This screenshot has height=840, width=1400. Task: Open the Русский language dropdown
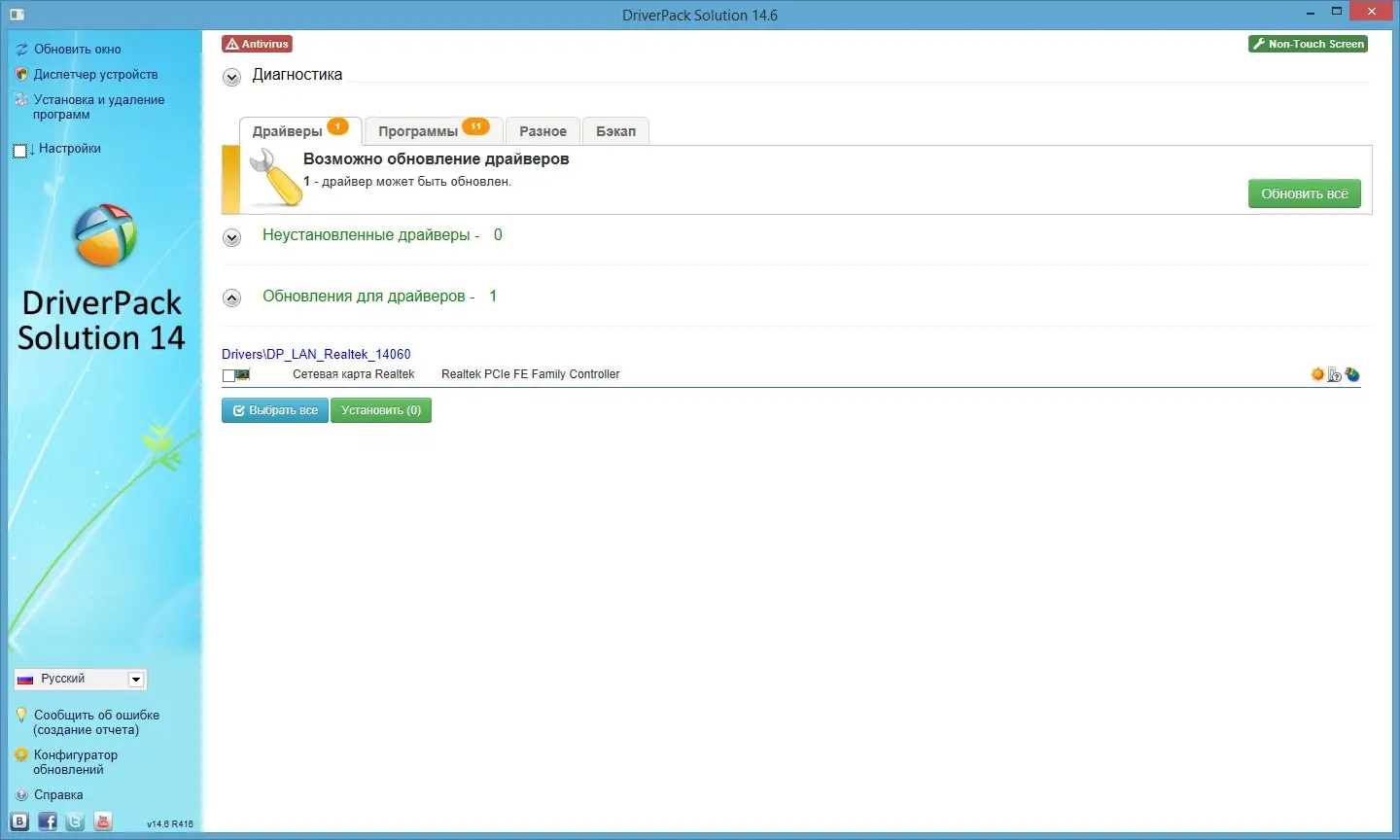coord(135,679)
